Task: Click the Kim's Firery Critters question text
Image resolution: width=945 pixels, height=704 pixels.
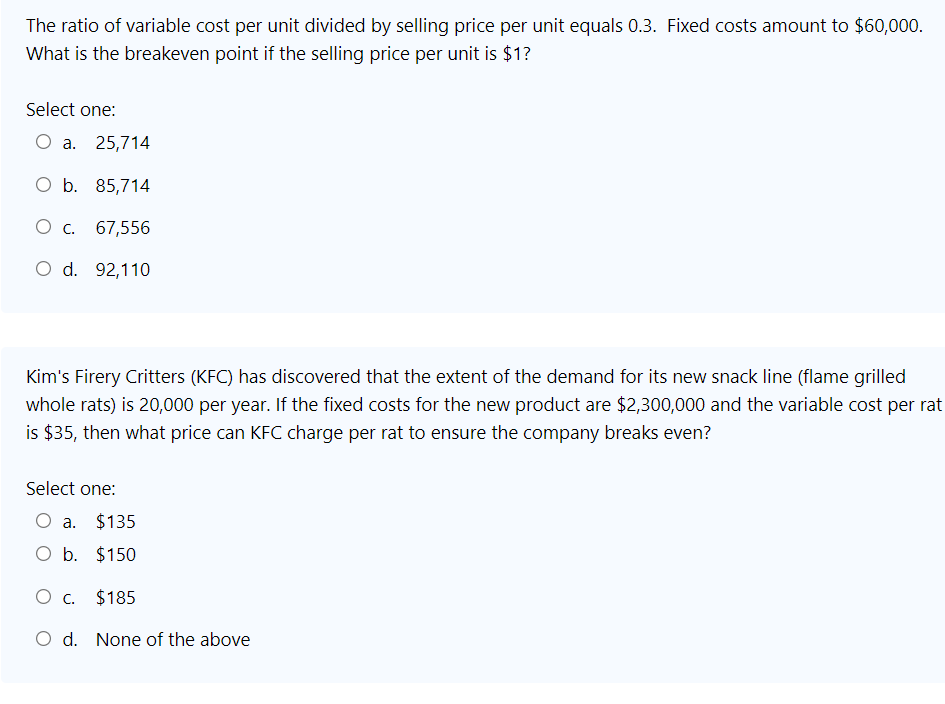Action: [x=470, y=404]
